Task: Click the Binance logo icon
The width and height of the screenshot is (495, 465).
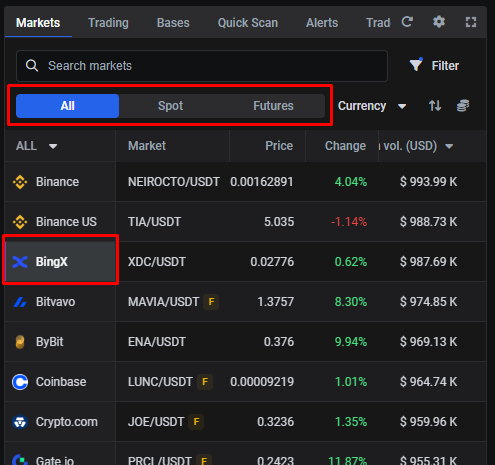Action: 20,182
